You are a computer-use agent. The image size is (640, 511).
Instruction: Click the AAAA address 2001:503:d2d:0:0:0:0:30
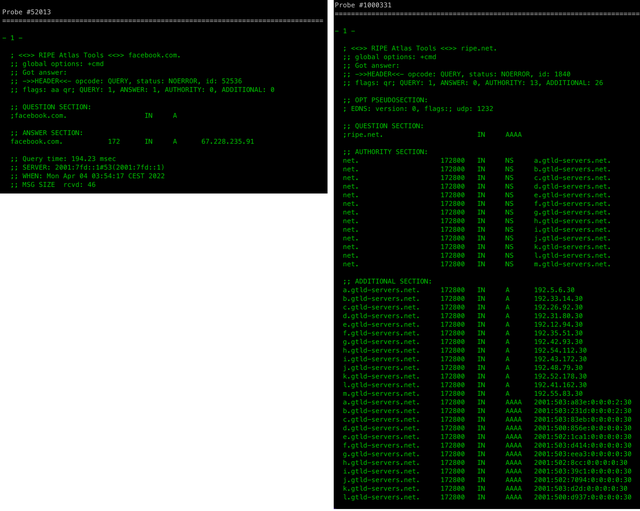click(x=580, y=489)
